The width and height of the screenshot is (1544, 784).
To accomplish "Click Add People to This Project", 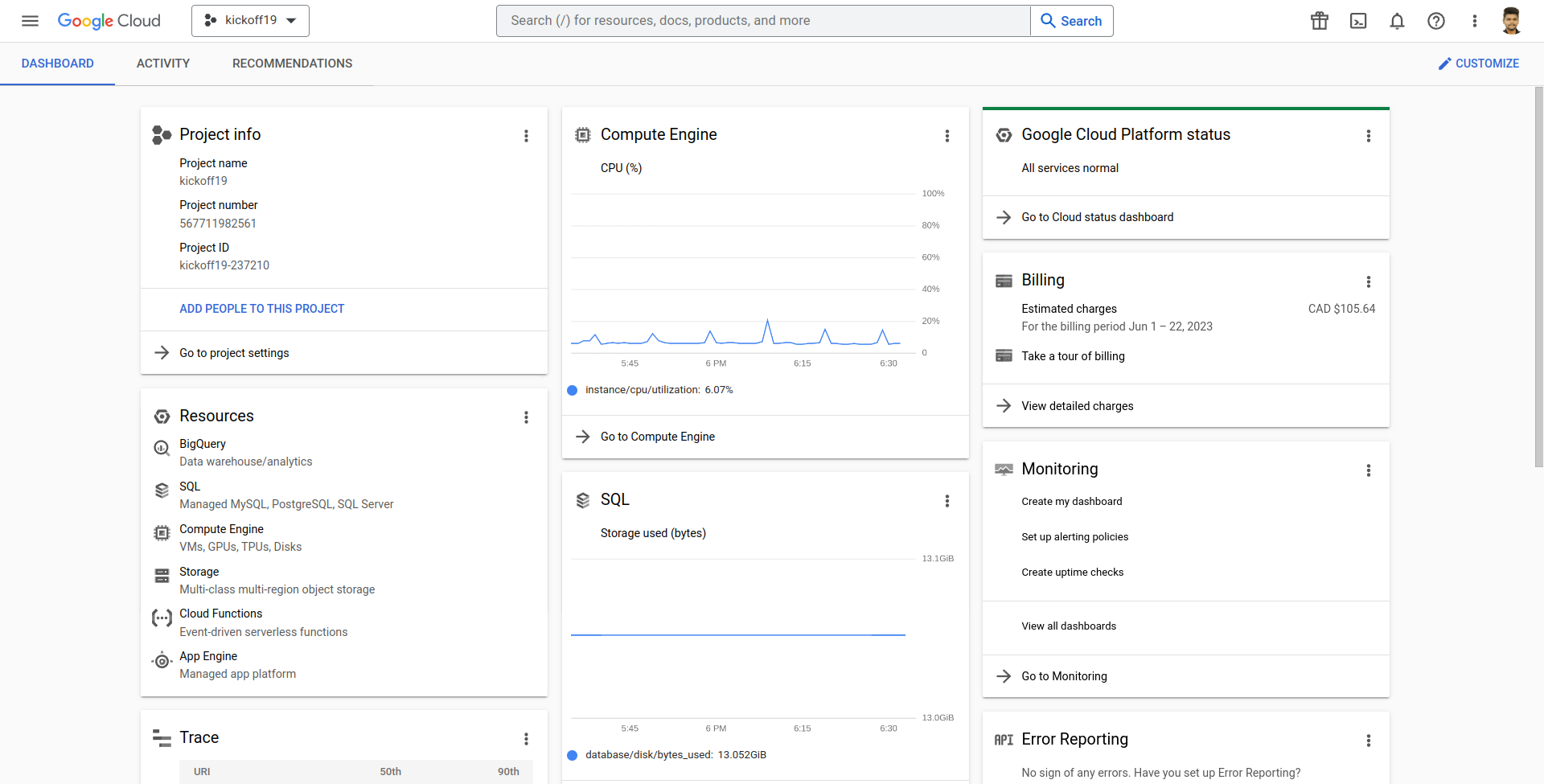I will click(x=262, y=309).
